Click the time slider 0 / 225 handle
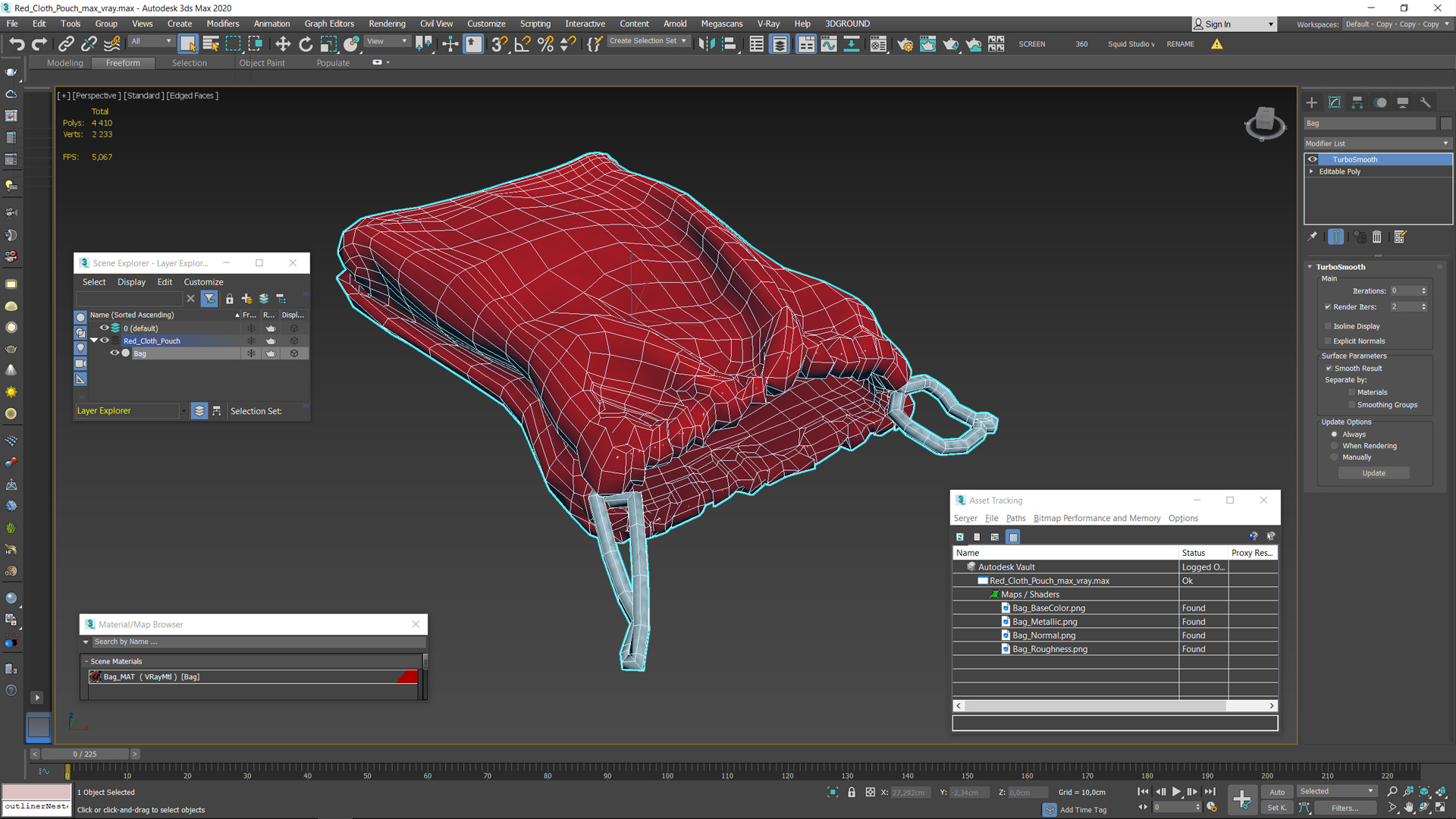1456x819 pixels. [85, 755]
